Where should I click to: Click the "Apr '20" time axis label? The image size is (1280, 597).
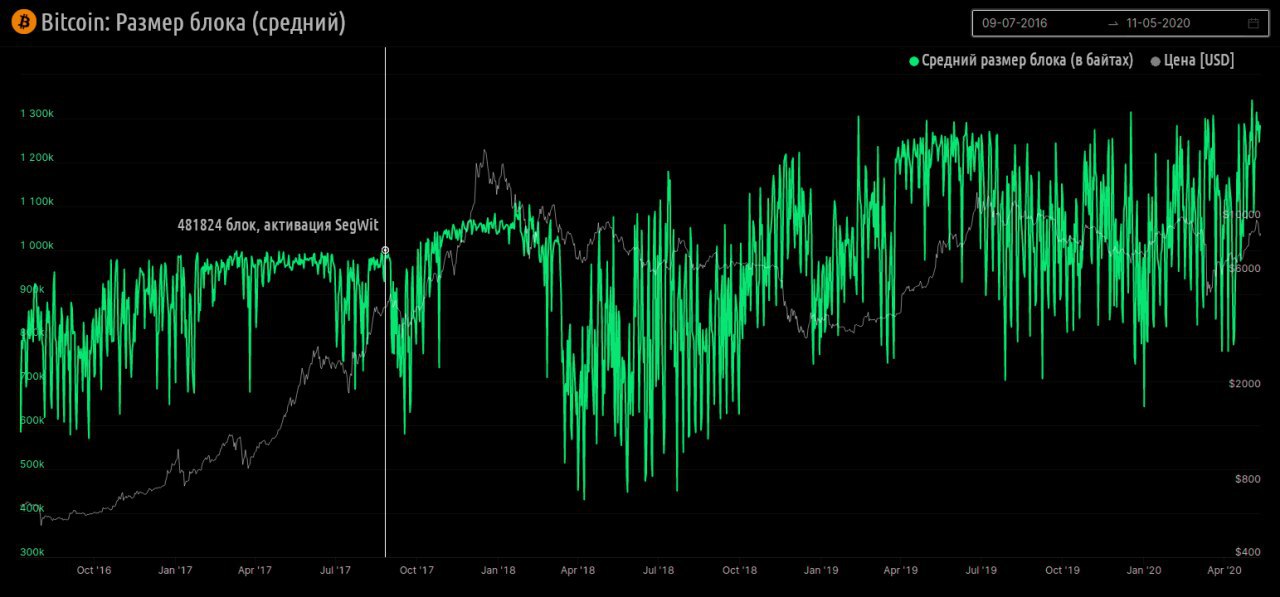point(1224,571)
